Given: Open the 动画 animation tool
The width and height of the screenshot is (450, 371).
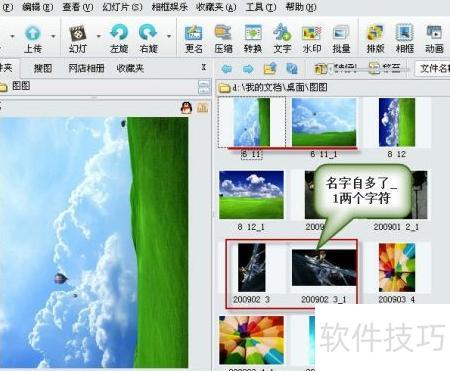Looking at the screenshot, I should (x=434, y=39).
